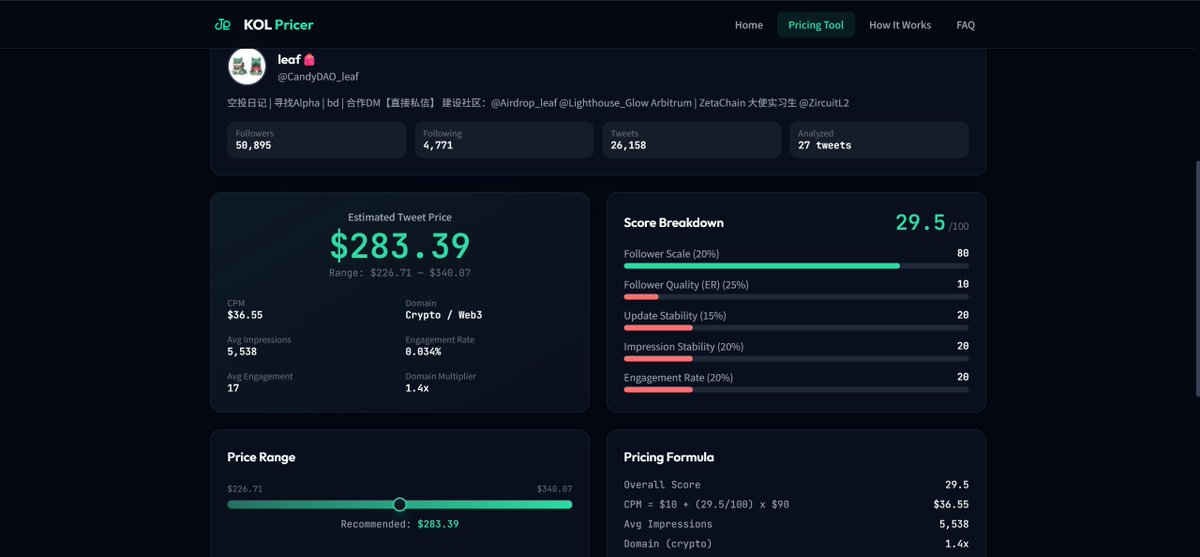
Task: Navigate to the FAQ page
Action: click(965, 25)
